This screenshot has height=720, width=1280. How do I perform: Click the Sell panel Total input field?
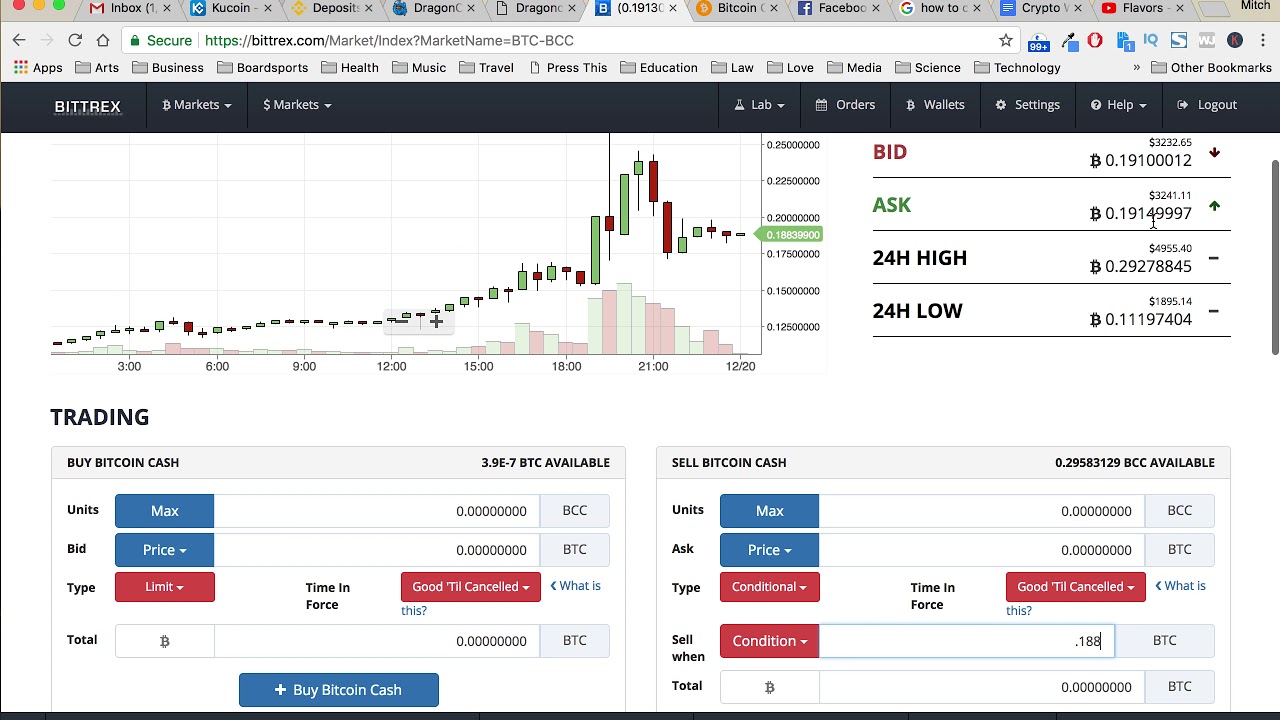982,687
